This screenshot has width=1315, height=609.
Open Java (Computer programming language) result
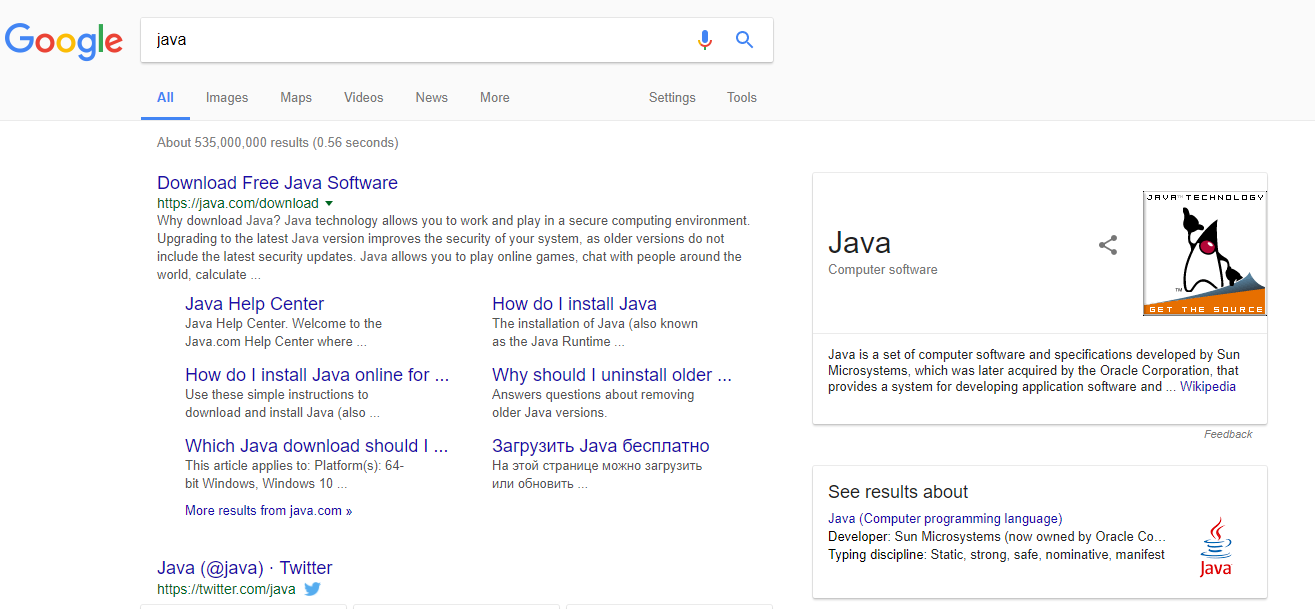[x=945, y=519]
